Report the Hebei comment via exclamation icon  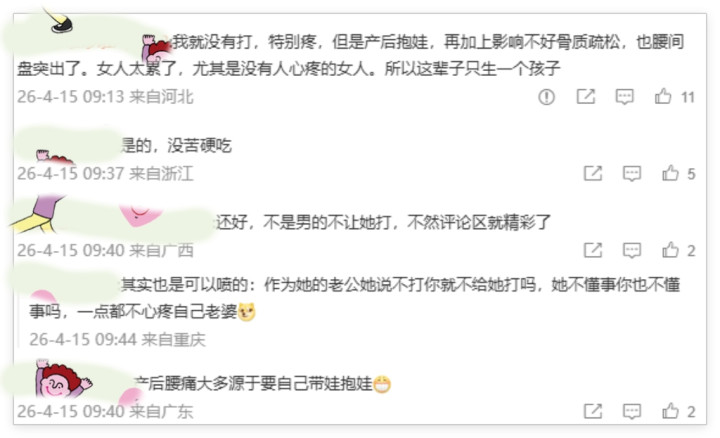[546, 97]
